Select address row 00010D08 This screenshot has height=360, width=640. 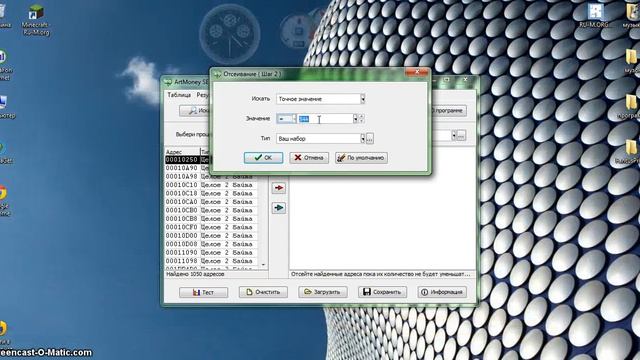211,244
